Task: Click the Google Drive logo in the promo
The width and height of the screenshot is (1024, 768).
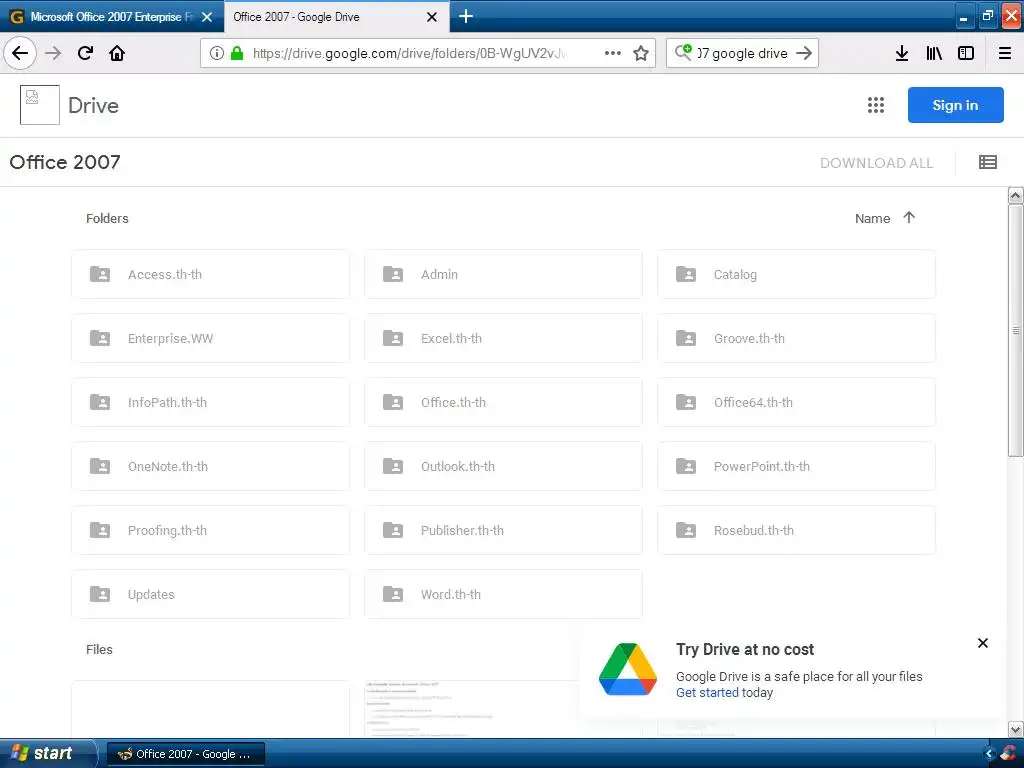Action: pos(628,669)
